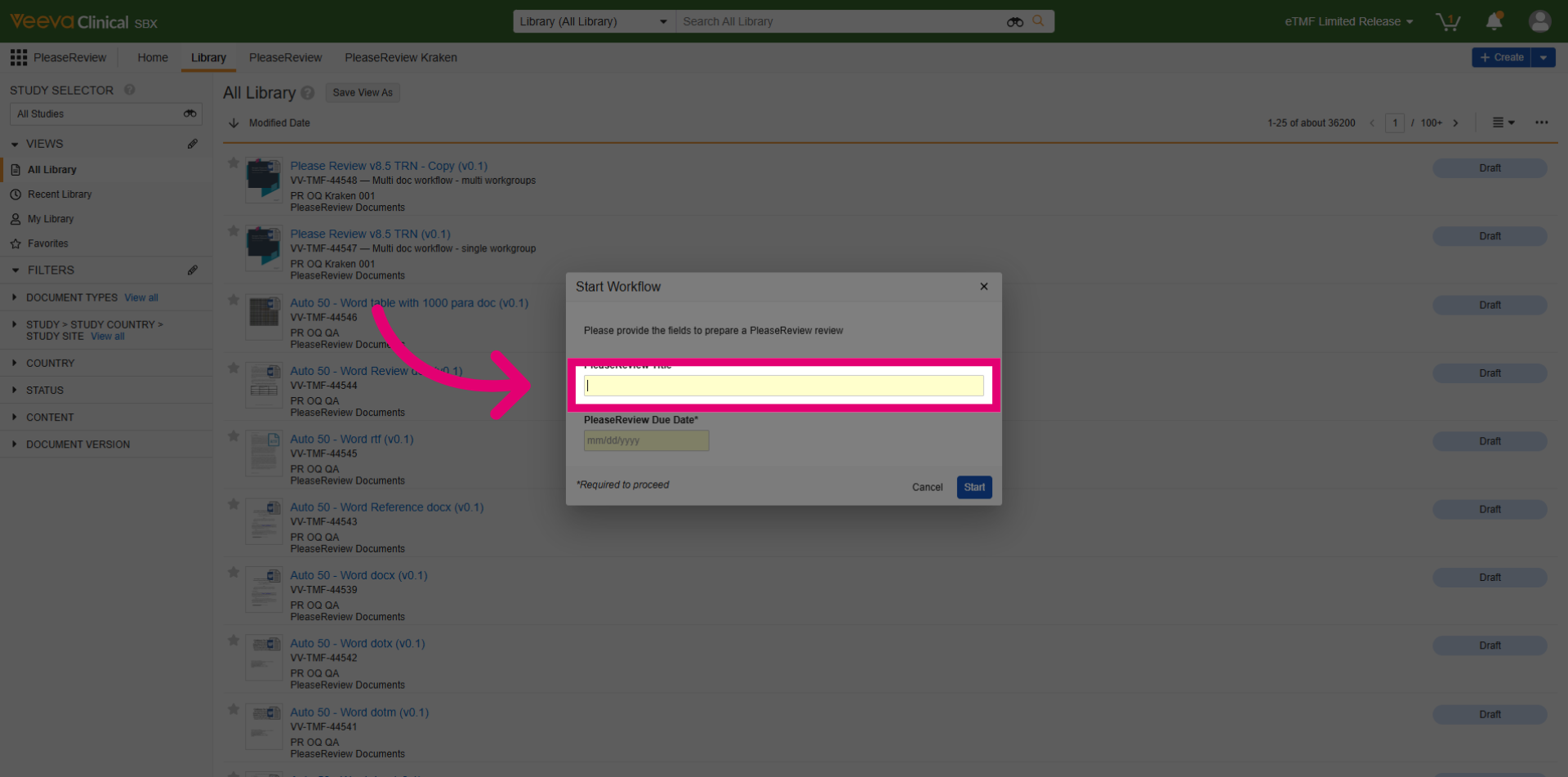1568x777 pixels.
Task: Select My Library view
Action: 51,219
